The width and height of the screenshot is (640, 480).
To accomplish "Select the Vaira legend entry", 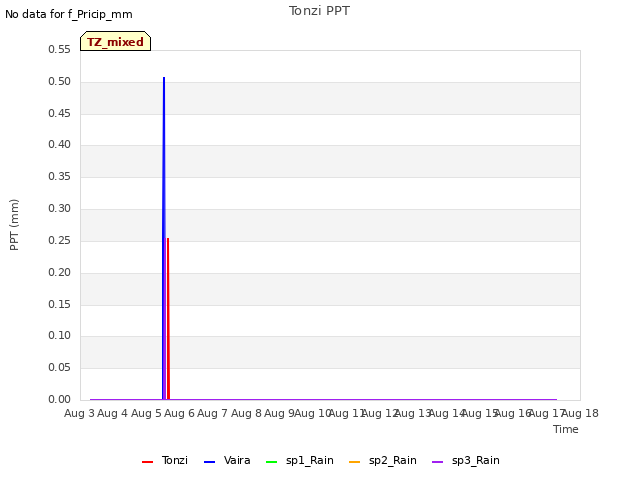I will pos(227,461).
